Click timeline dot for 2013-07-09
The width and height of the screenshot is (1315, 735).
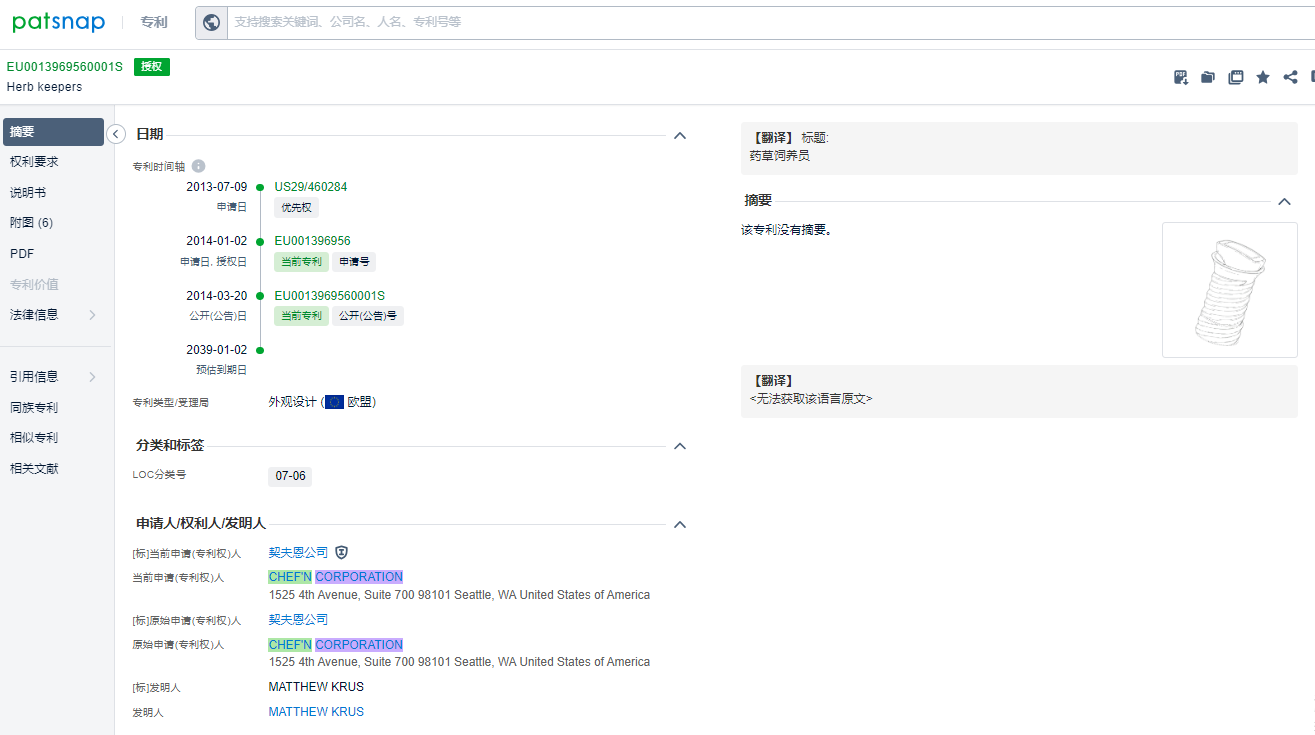[x=260, y=187]
